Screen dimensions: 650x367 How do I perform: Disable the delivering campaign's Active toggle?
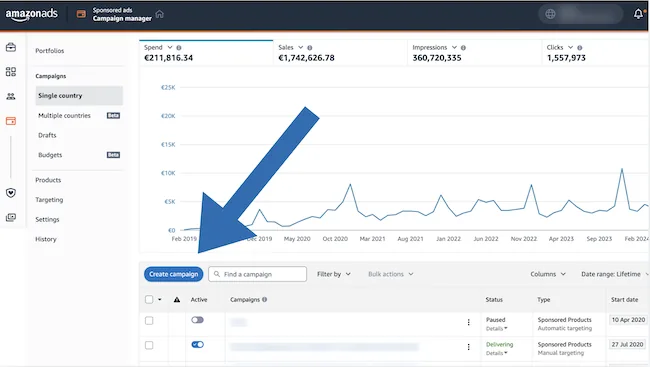(197, 344)
